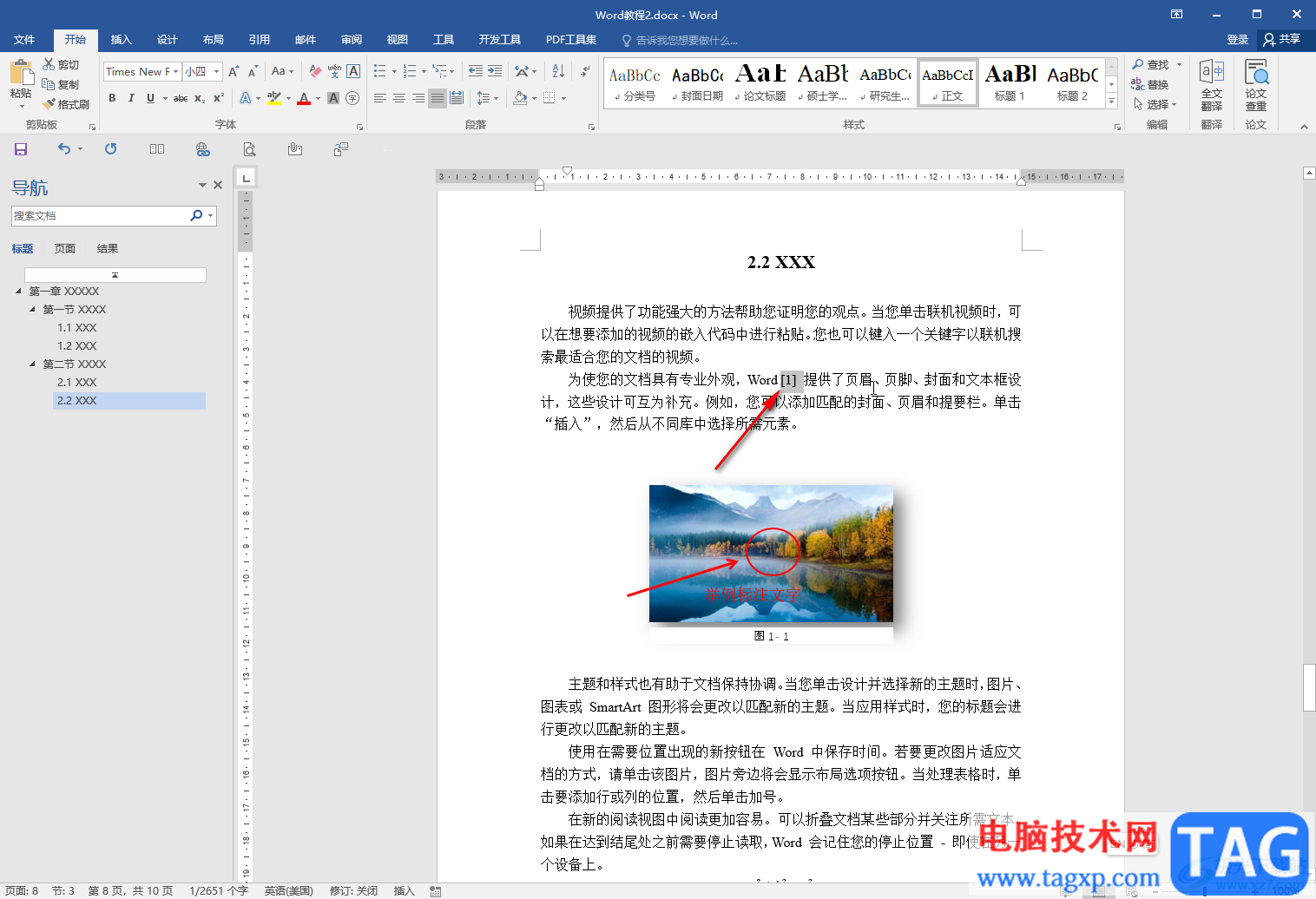Image resolution: width=1316 pixels, height=899 pixels.
Task: Collapse the 第二节 XXXX heading in navigation
Action: click(33, 364)
